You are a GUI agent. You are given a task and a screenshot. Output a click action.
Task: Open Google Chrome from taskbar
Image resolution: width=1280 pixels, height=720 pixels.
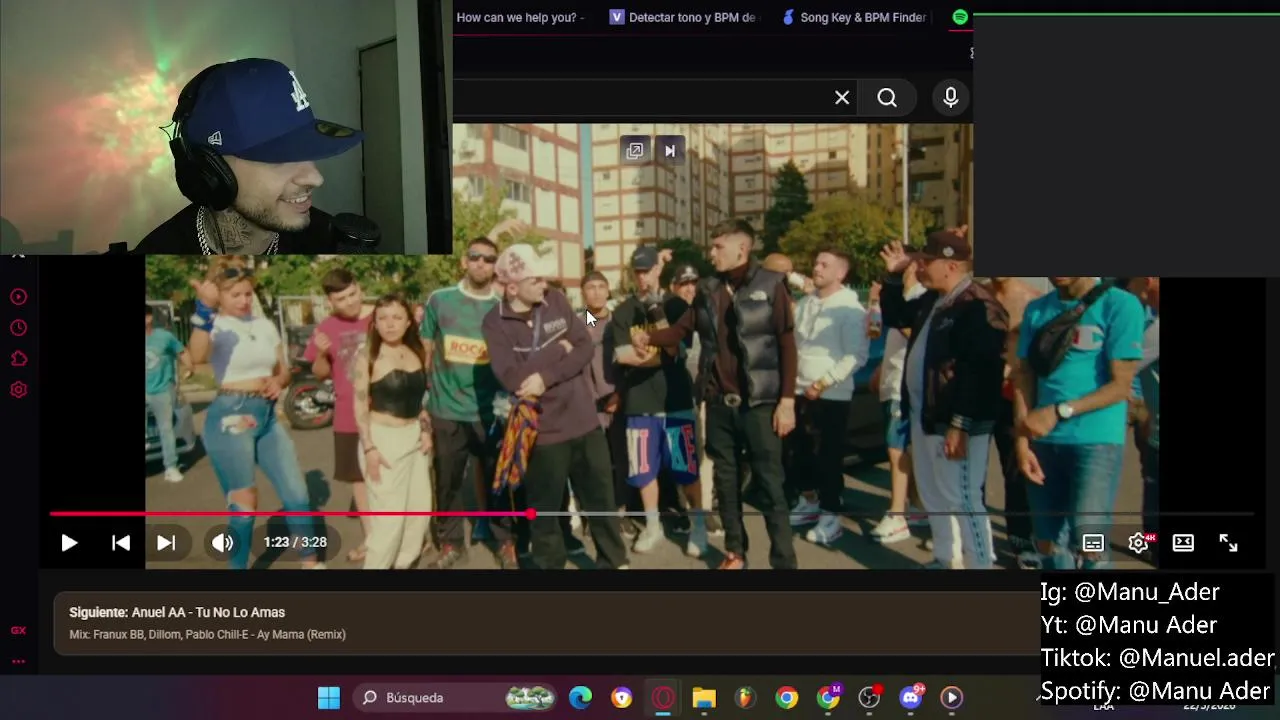787,697
